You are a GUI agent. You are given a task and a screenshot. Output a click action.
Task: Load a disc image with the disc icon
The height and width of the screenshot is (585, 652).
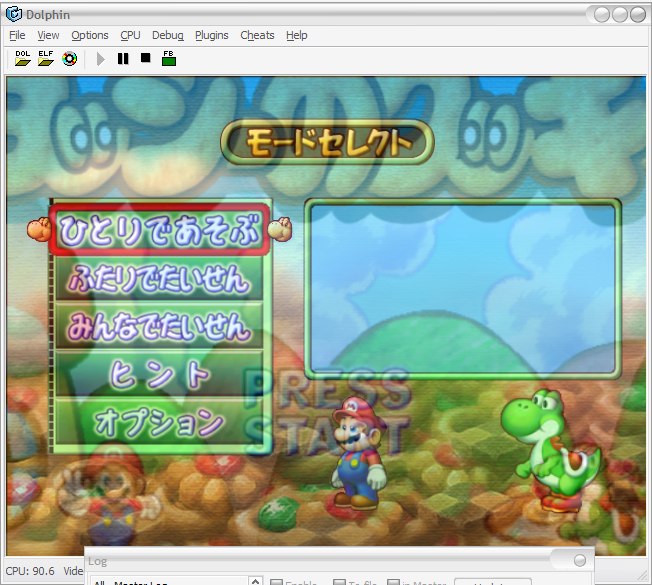point(69,59)
